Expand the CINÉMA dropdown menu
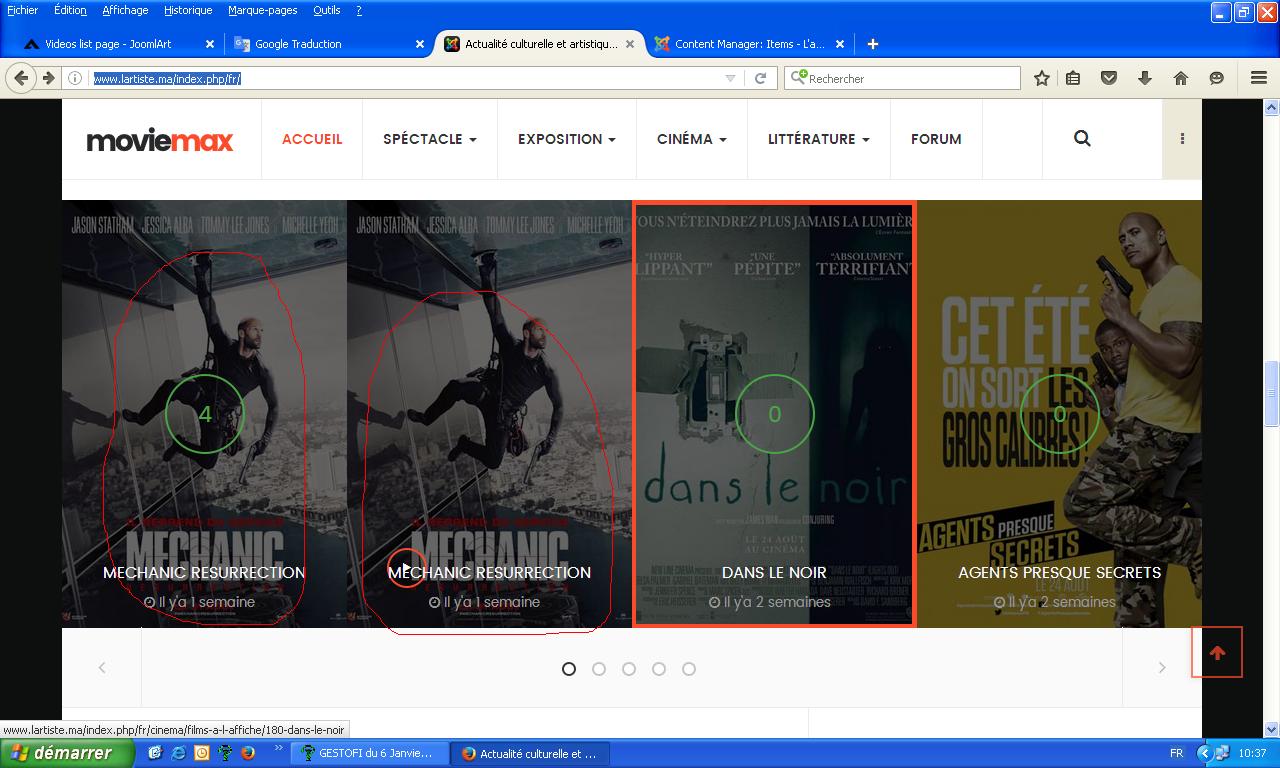 pos(692,139)
